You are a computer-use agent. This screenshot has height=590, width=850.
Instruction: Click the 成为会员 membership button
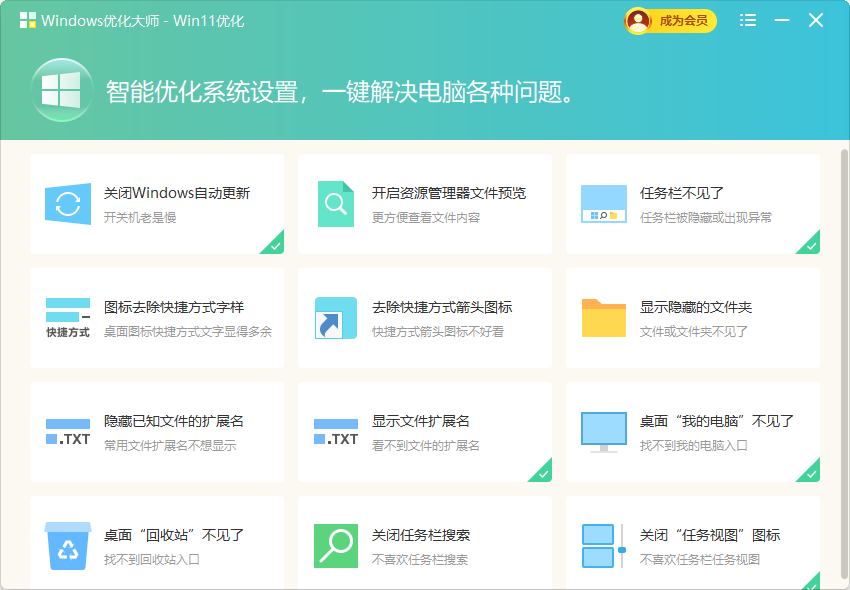coord(671,21)
